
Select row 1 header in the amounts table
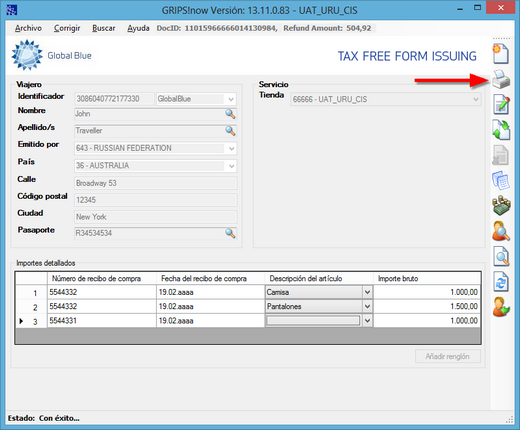coord(31,292)
